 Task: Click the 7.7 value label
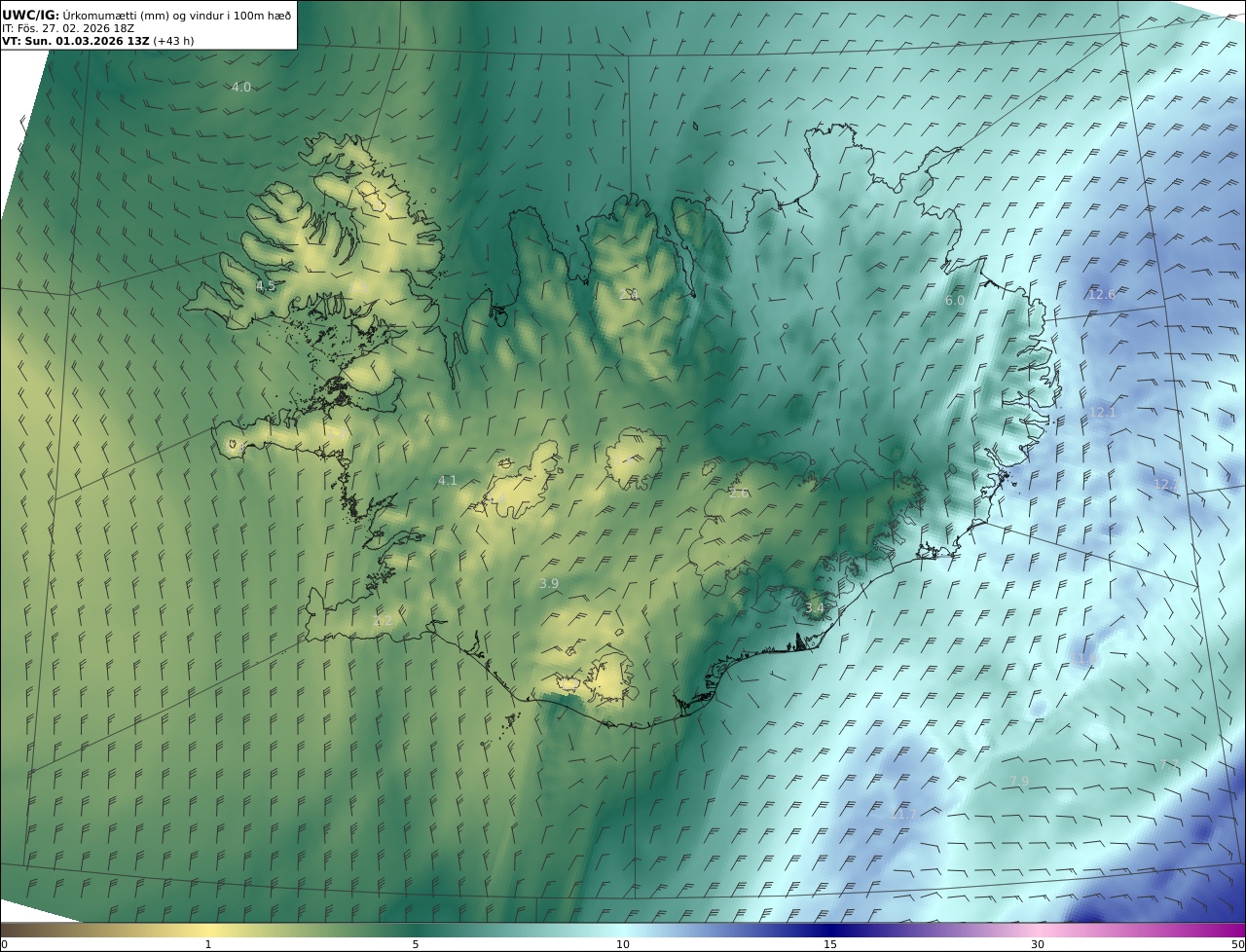pos(1169,764)
